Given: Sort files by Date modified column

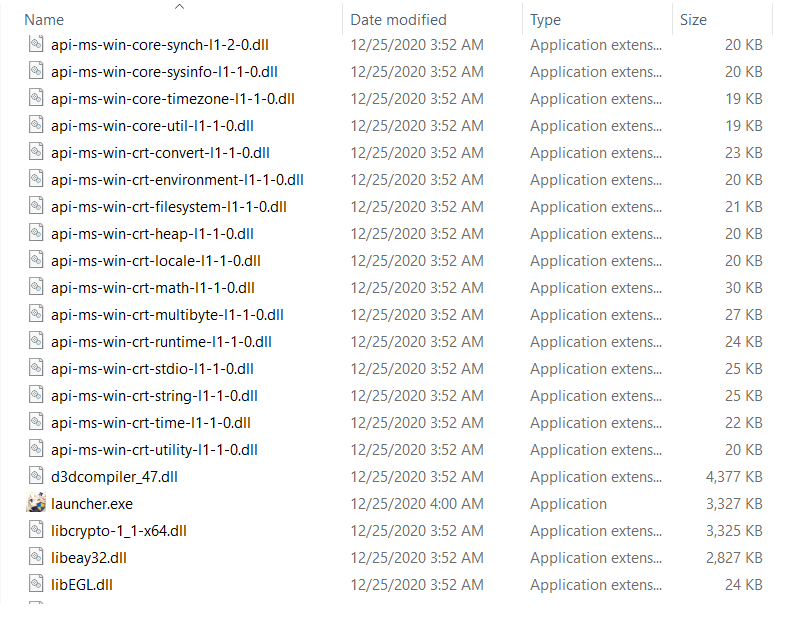Looking at the screenshot, I should tap(398, 20).
